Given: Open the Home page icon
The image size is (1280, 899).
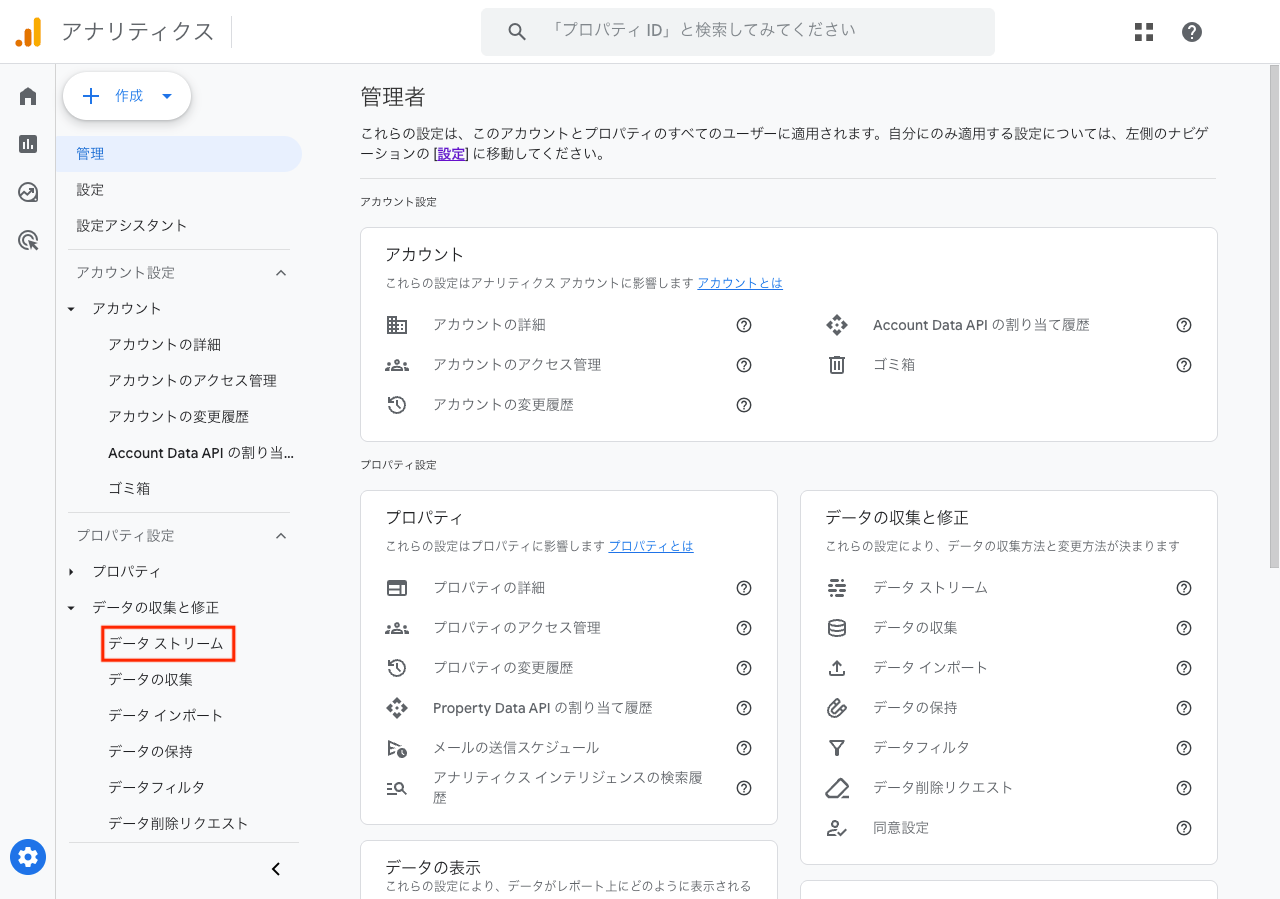Looking at the screenshot, I should point(27,95).
